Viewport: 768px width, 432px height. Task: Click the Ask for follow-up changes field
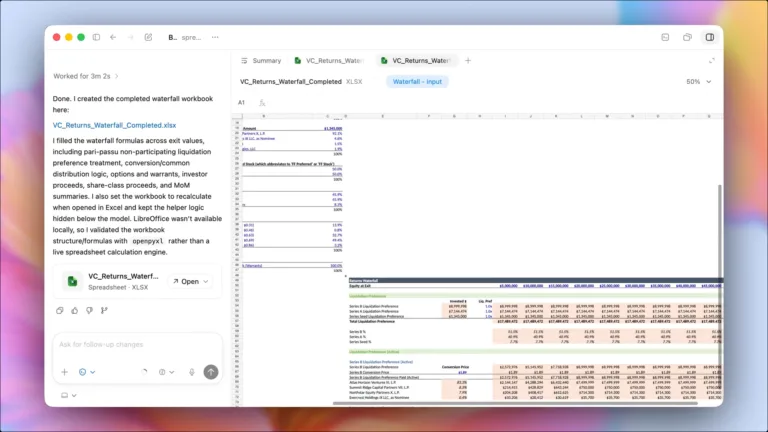pyautogui.click(x=137, y=345)
